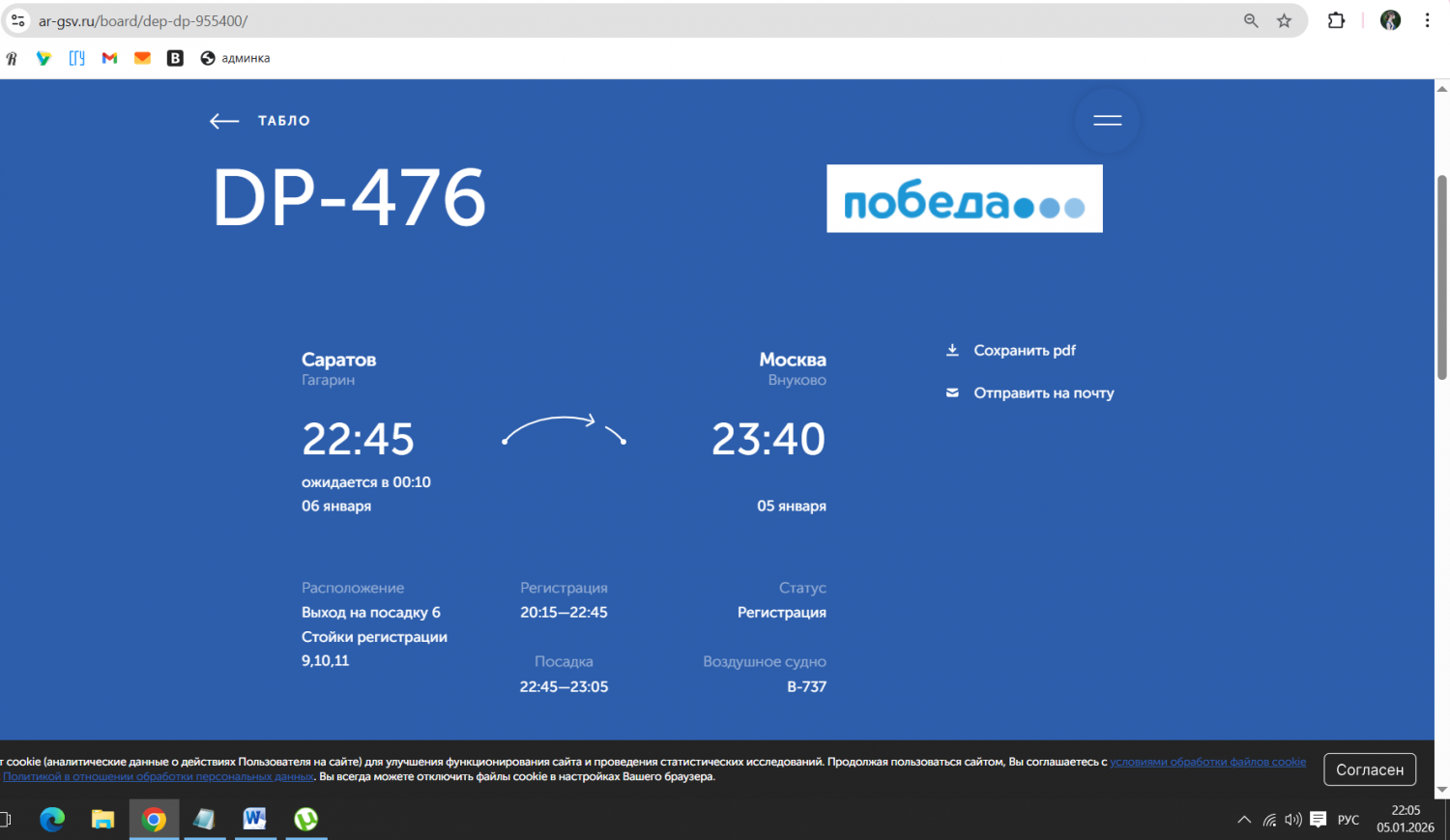Download flight info via Сохранить pdf
The height and width of the screenshot is (840, 1450).
click(x=1023, y=350)
